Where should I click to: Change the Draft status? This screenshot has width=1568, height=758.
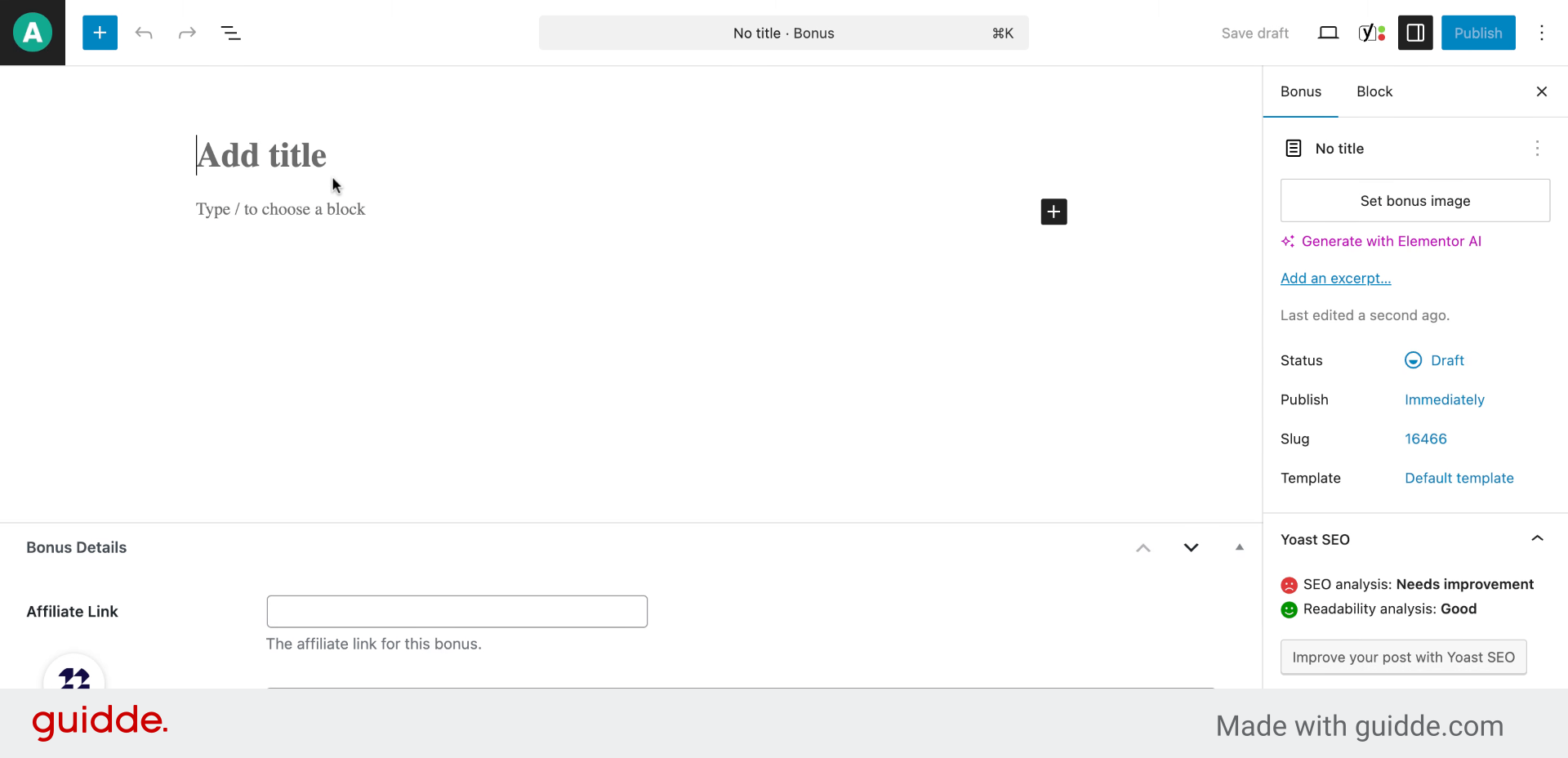pyautogui.click(x=1435, y=360)
